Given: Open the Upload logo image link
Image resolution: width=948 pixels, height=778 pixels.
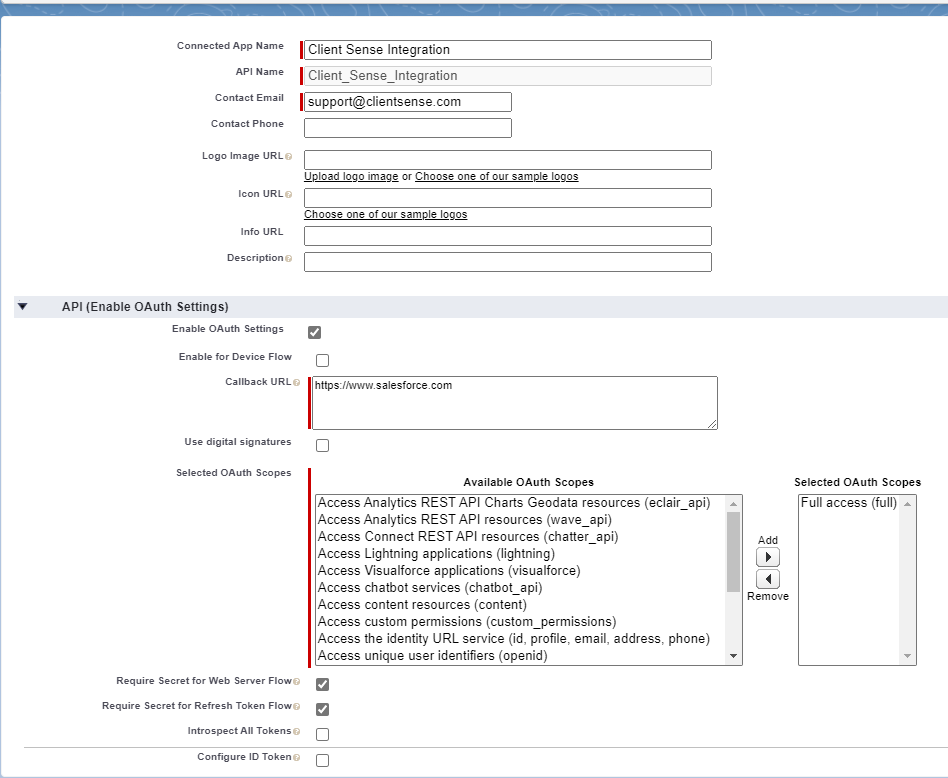Looking at the screenshot, I should tap(351, 177).
